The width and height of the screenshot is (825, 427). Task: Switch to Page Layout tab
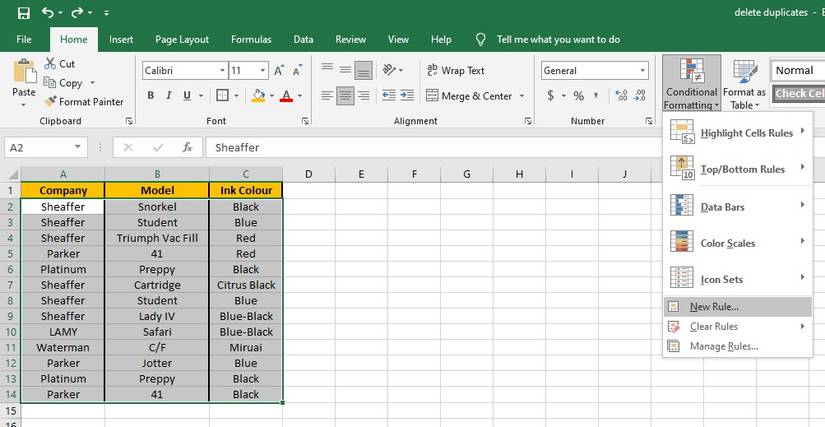(182, 39)
